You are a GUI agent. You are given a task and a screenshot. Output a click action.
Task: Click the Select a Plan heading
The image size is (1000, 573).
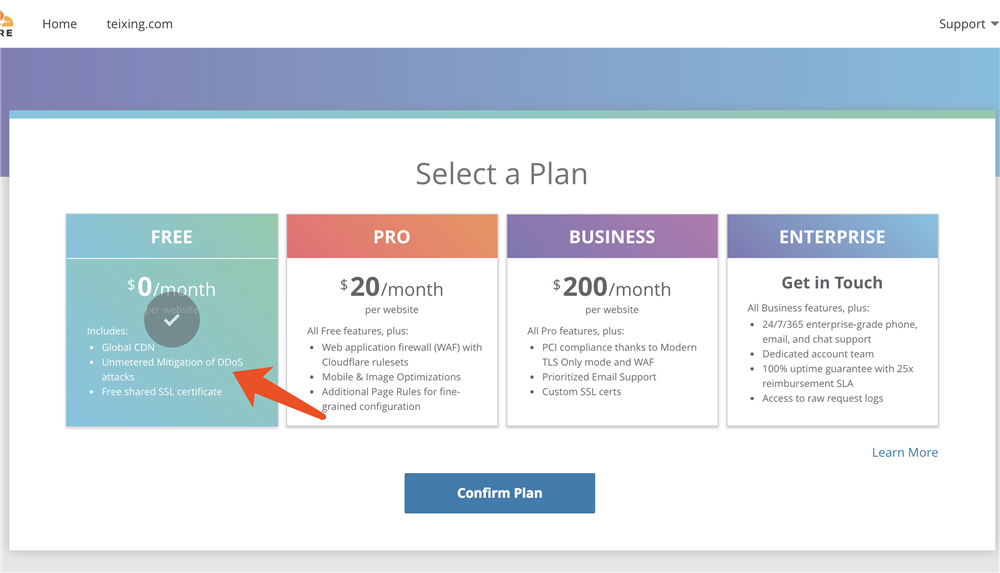point(501,174)
